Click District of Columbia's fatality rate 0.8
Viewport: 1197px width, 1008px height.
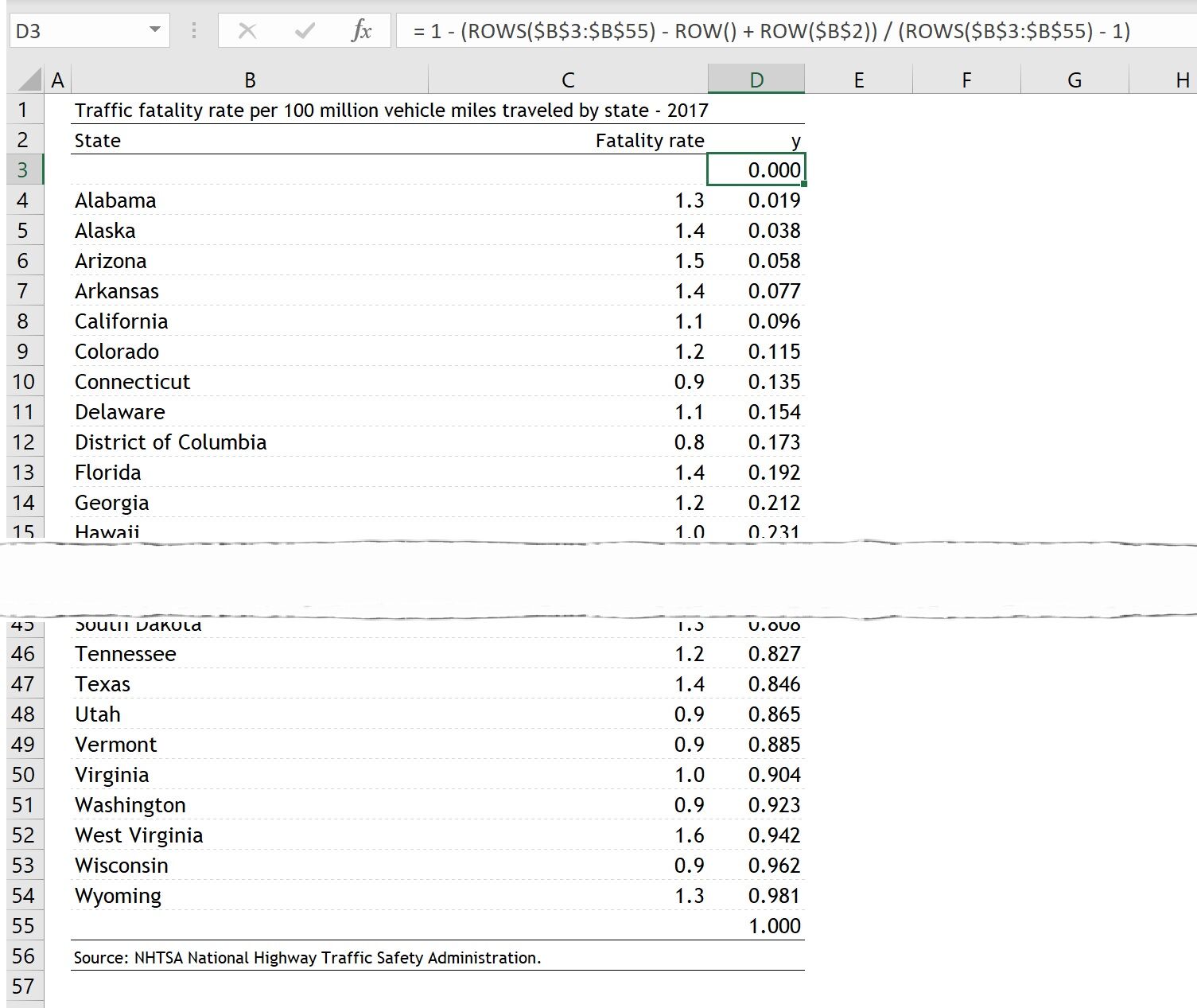tap(568, 442)
